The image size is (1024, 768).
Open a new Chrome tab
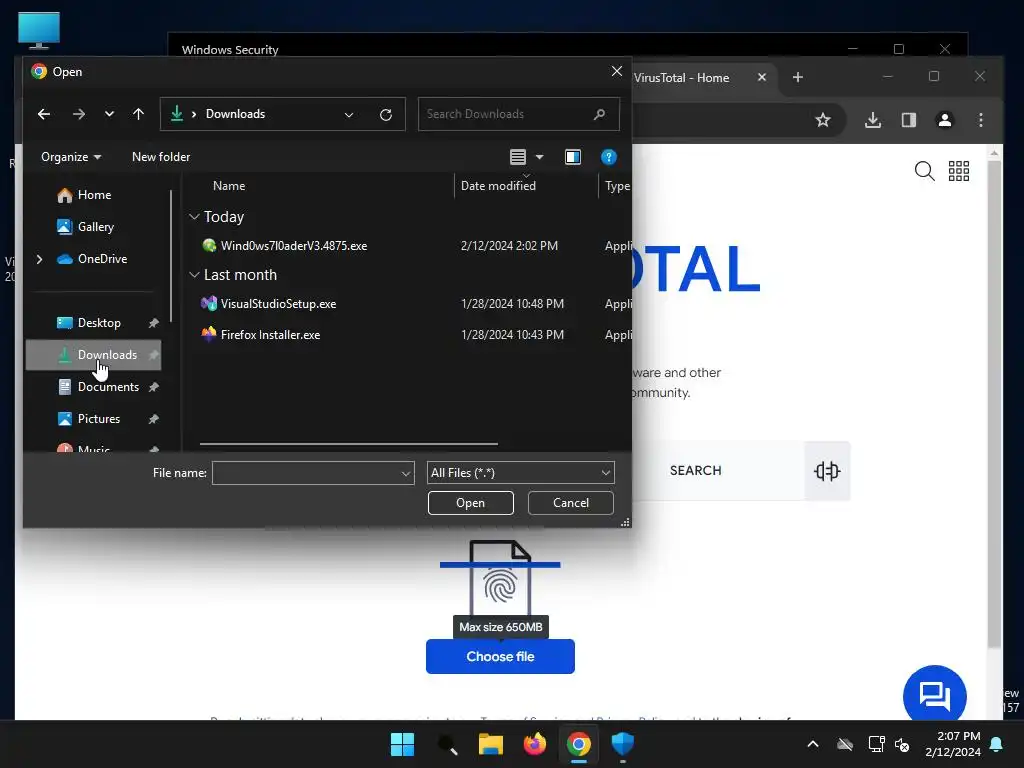pyautogui.click(x=797, y=78)
